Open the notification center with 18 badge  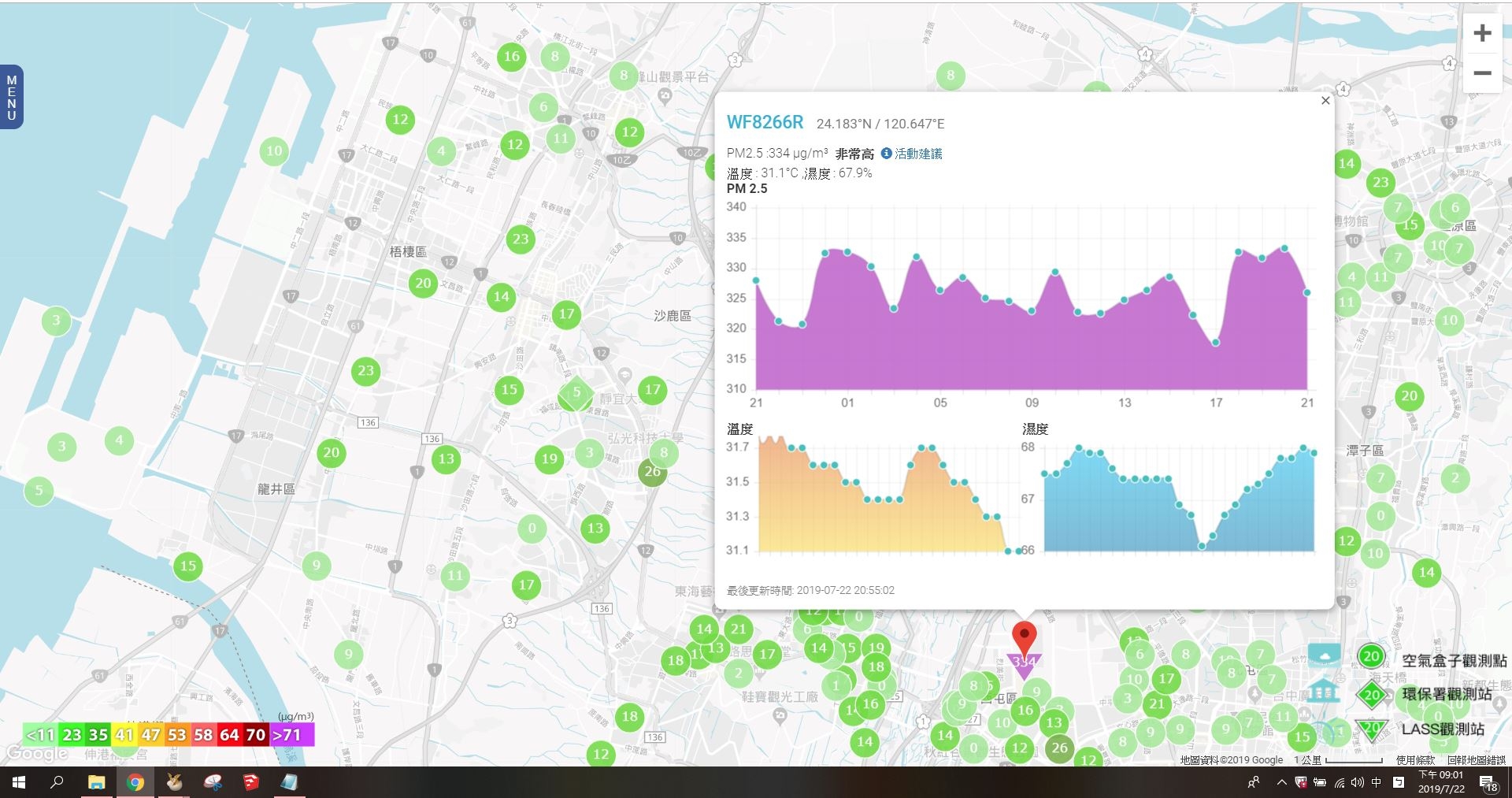[1488, 782]
